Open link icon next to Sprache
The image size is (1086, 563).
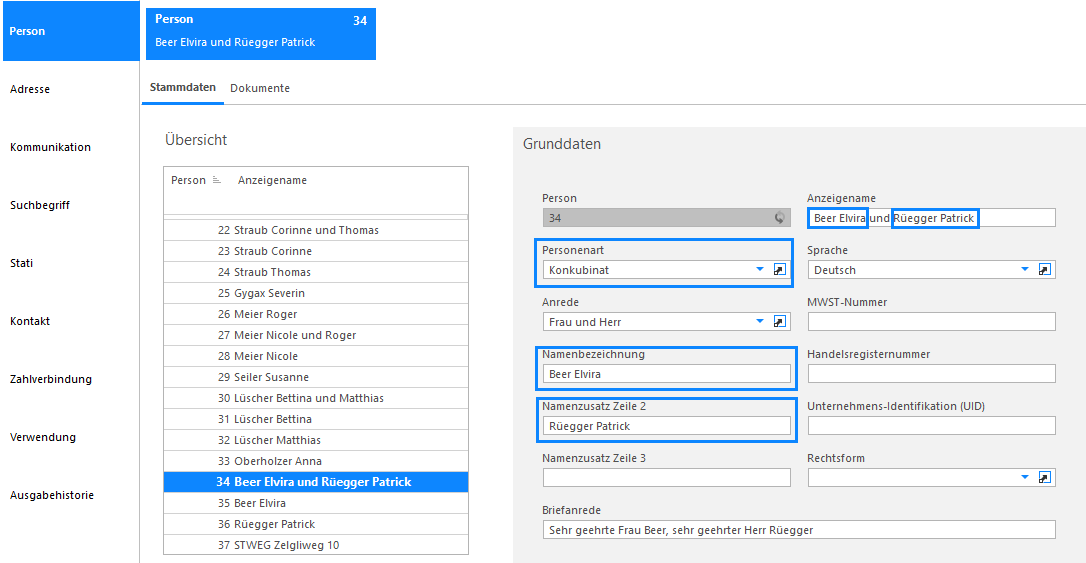(1044, 269)
